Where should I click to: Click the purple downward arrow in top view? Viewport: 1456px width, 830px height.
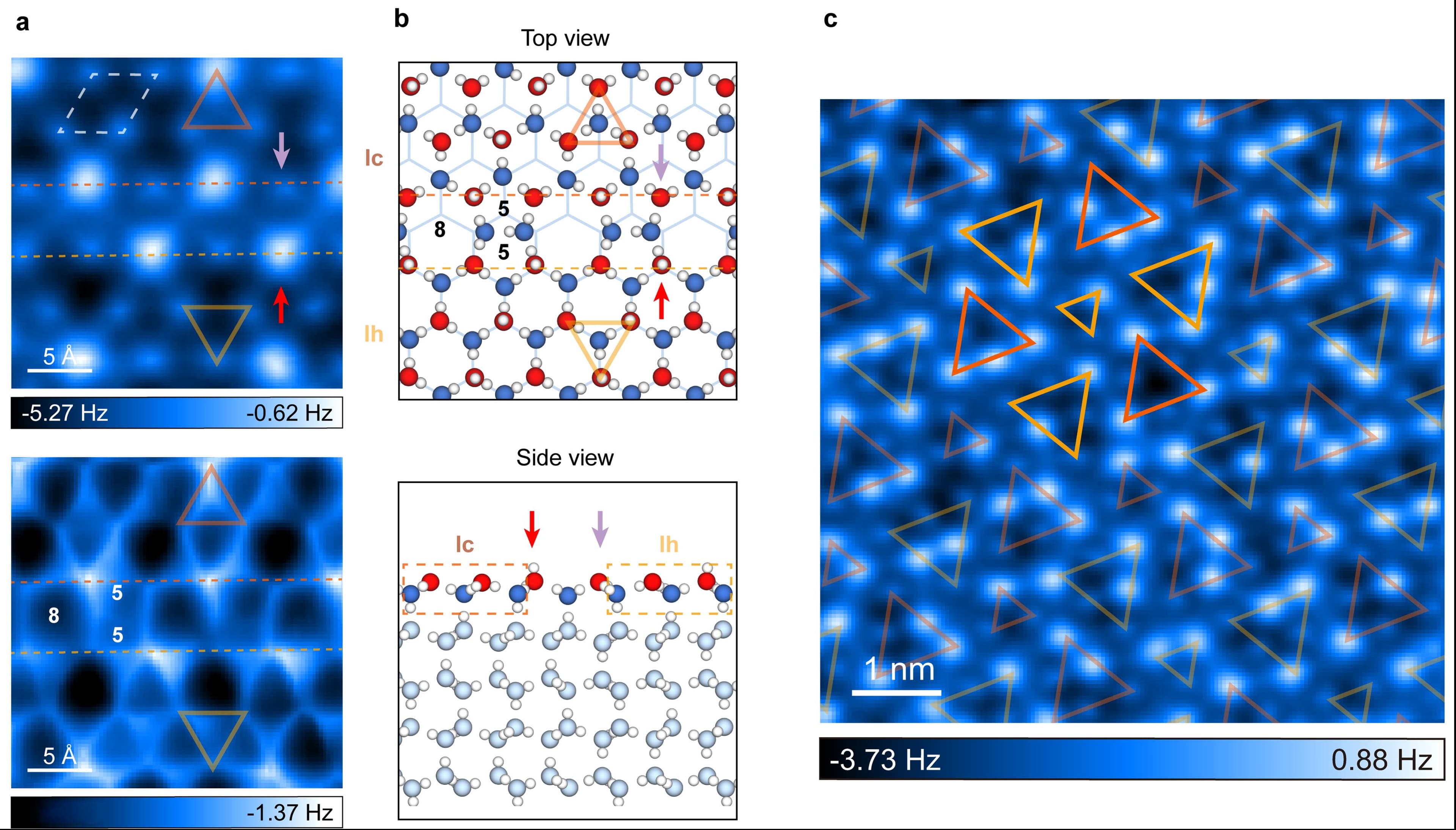click(x=661, y=163)
